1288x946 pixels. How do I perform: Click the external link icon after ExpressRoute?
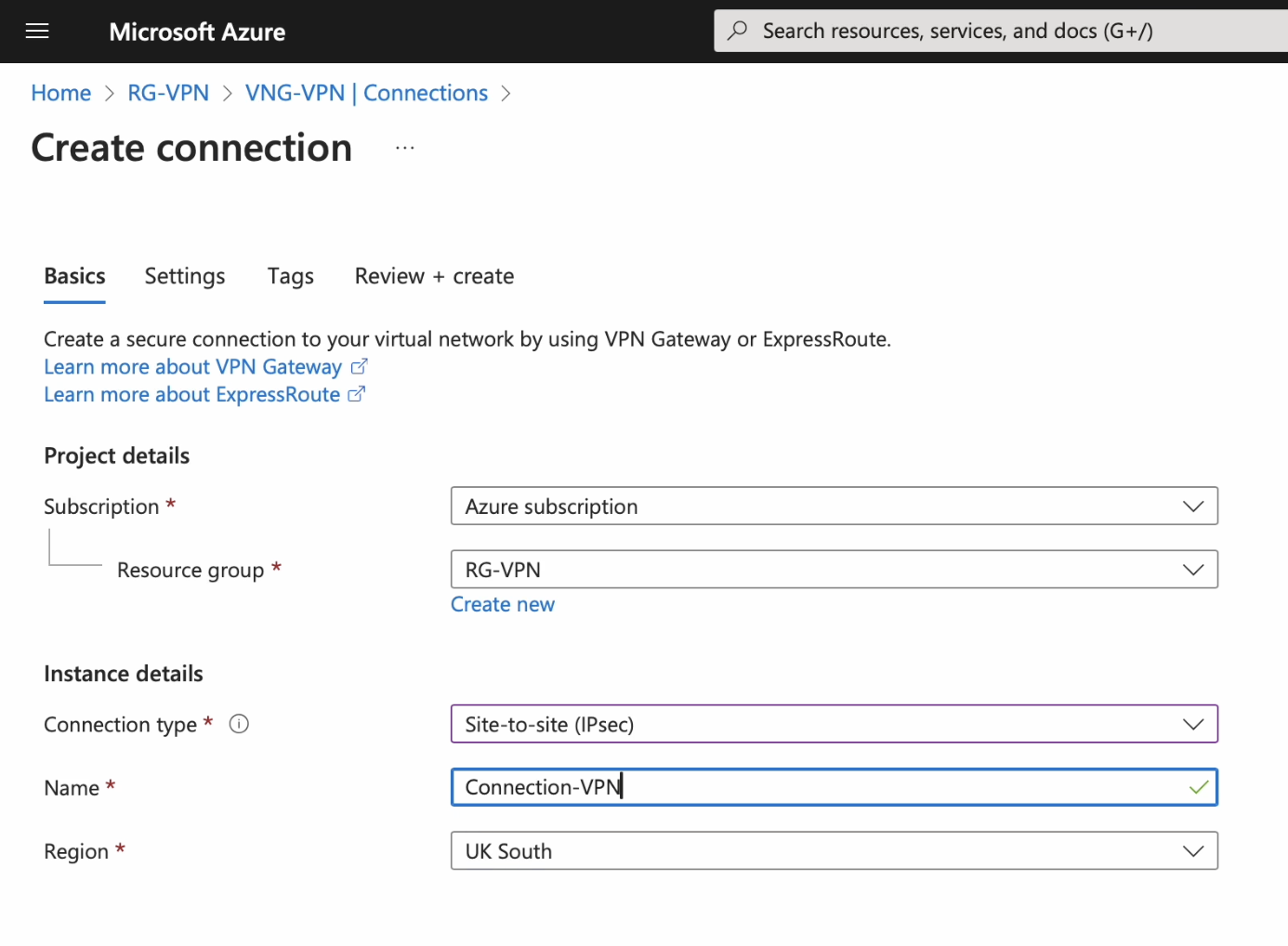pyautogui.click(x=356, y=394)
